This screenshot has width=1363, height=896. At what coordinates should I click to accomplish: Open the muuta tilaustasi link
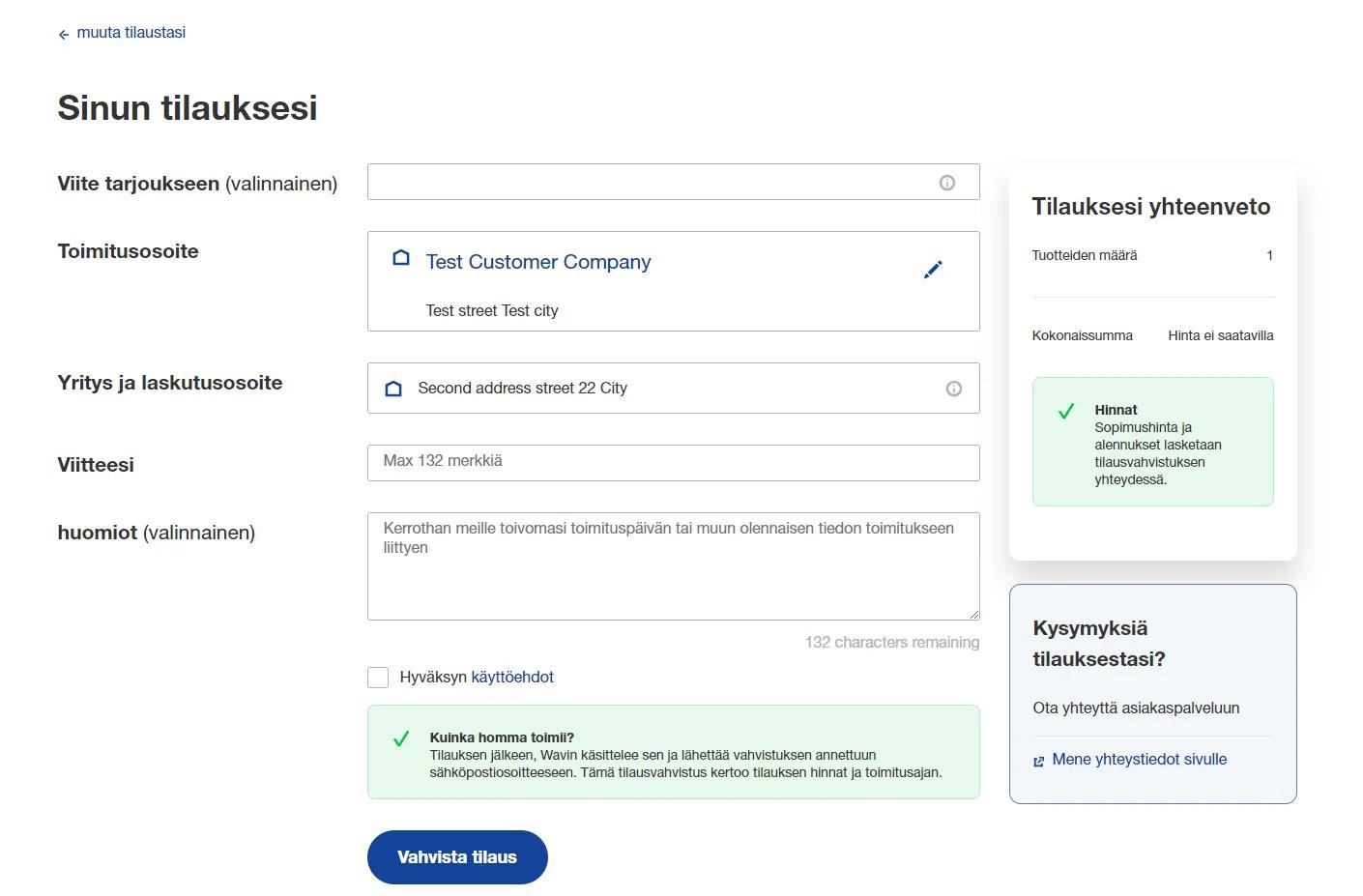[130, 32]
